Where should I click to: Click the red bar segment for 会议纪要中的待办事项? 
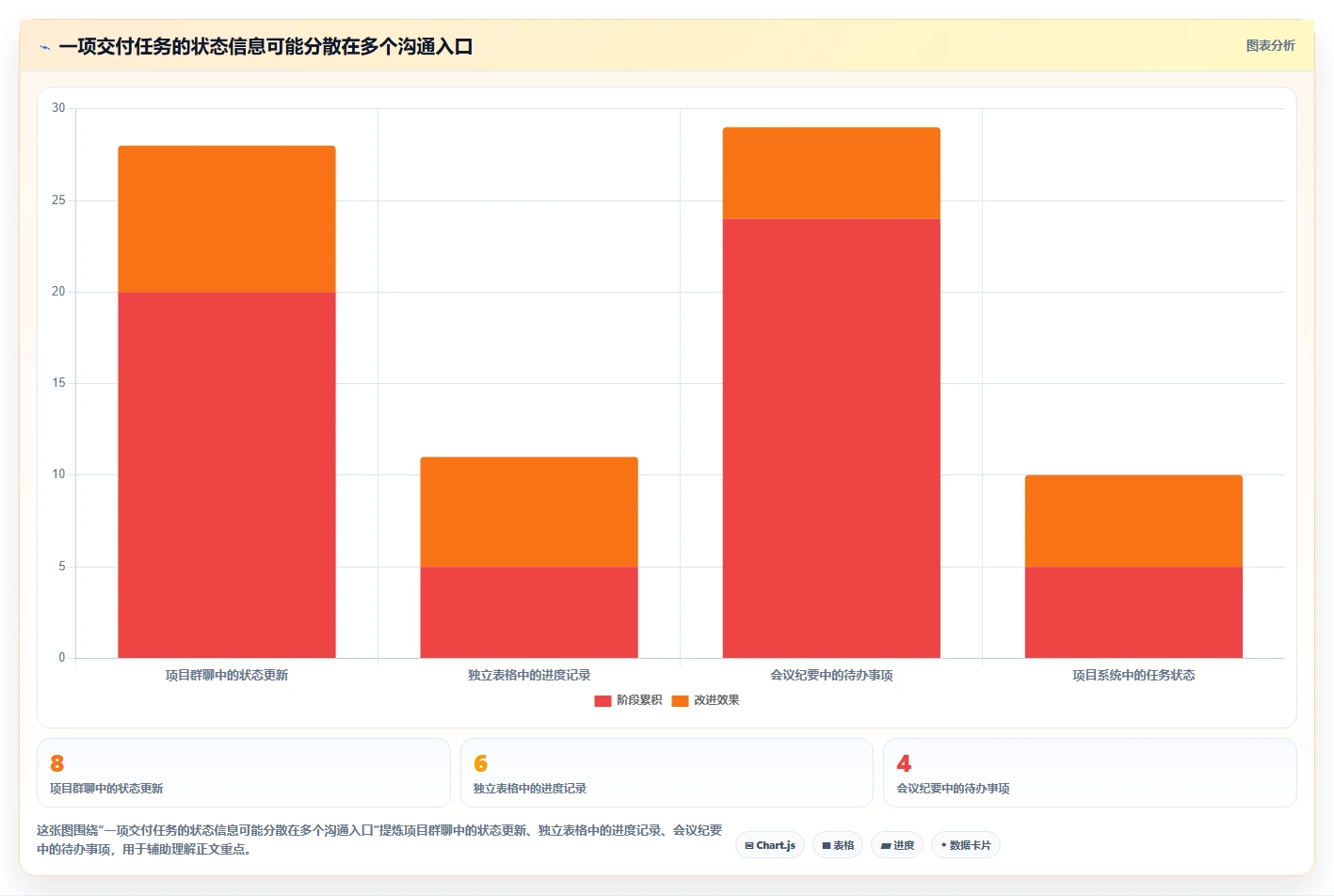(x=831, y=439)
